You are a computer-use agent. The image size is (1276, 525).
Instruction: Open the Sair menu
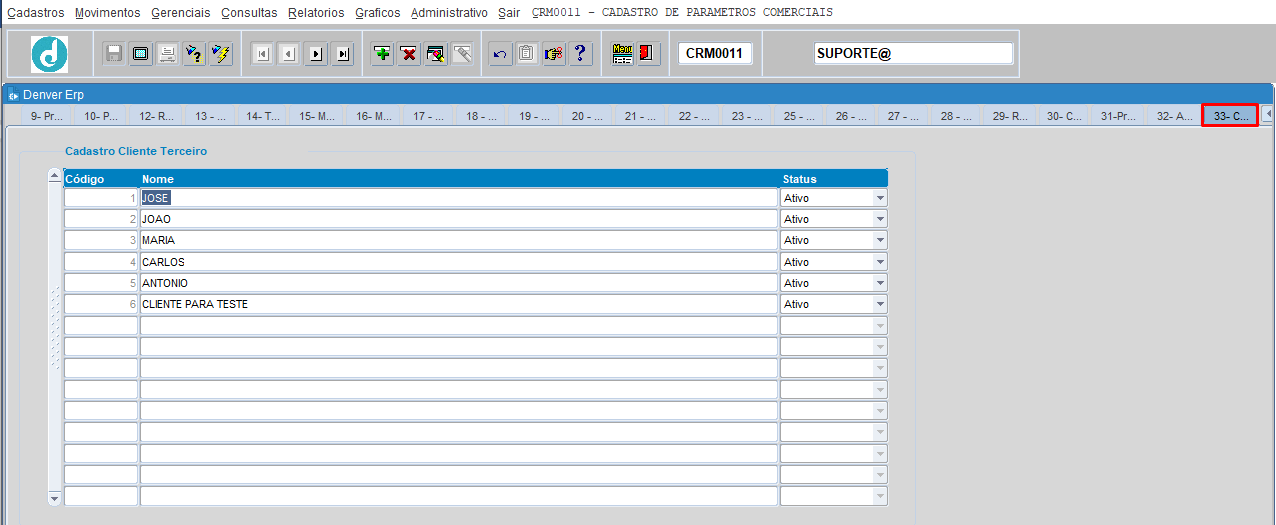point(509,12)
